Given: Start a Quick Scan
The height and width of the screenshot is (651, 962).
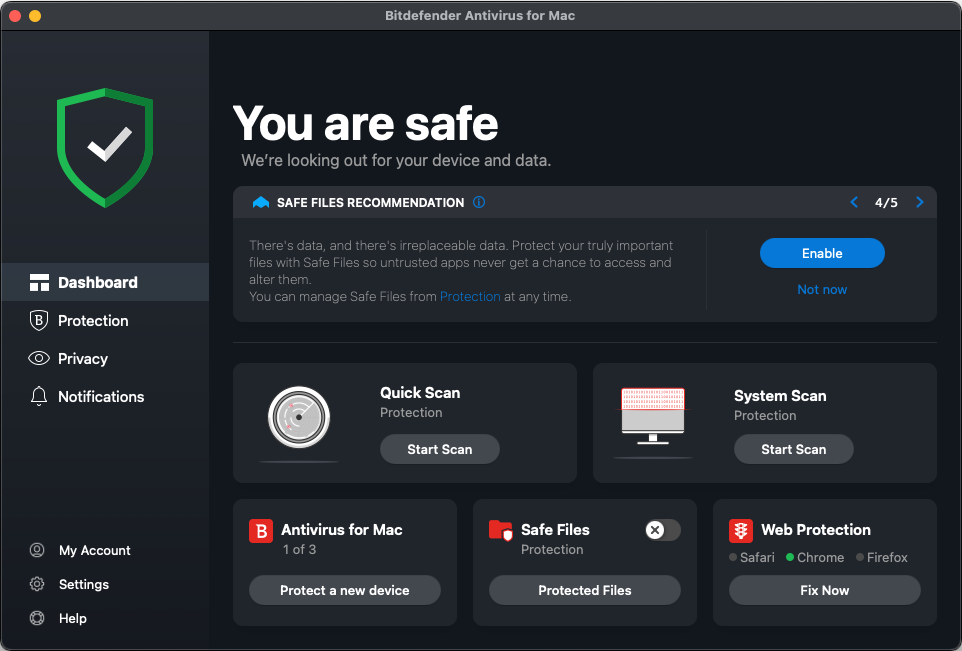Looking at the screenshot, I should (440, 449).
